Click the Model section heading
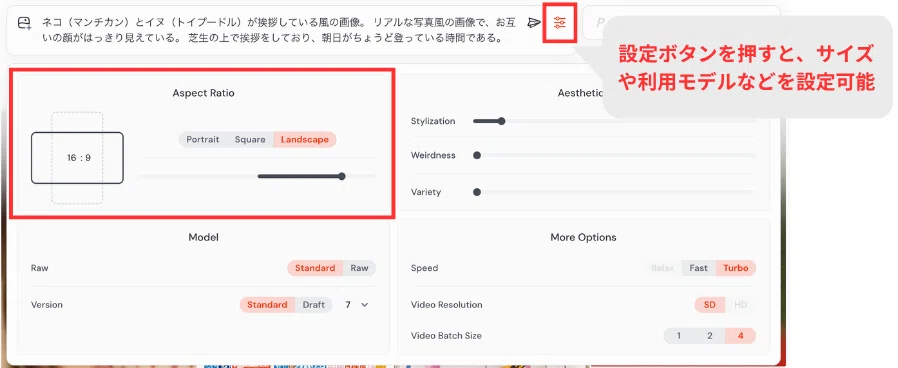Screen dimensions: 898x368 203,237
